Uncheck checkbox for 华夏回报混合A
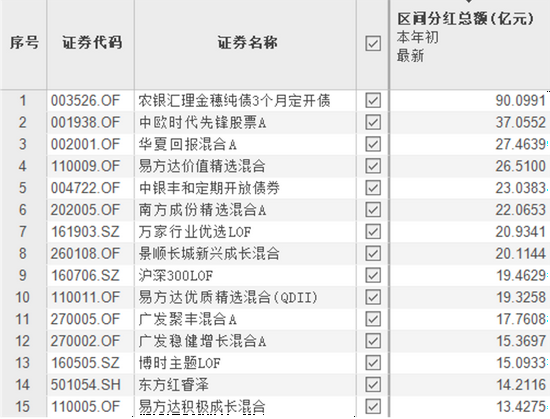This screenshot has height=419, width=550. (373, 144)
